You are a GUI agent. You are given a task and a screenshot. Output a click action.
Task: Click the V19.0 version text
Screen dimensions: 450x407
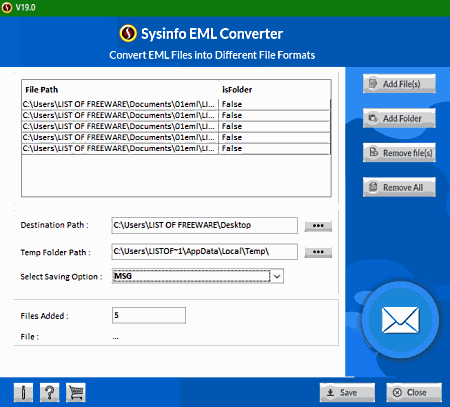[25, 7]
